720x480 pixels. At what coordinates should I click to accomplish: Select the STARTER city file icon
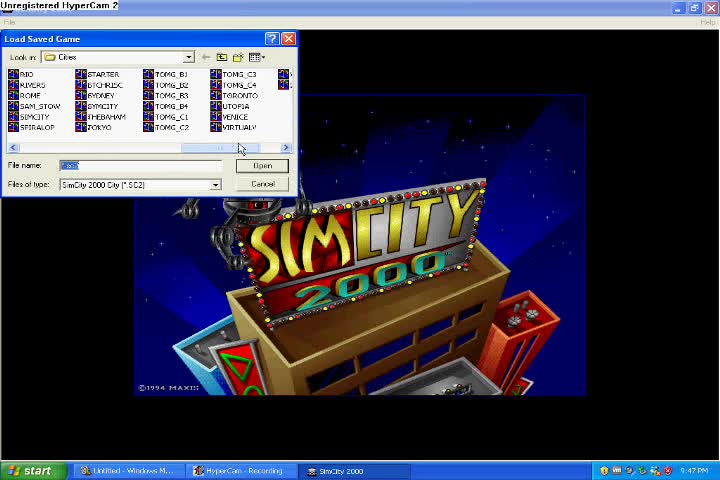pos(81,74)
